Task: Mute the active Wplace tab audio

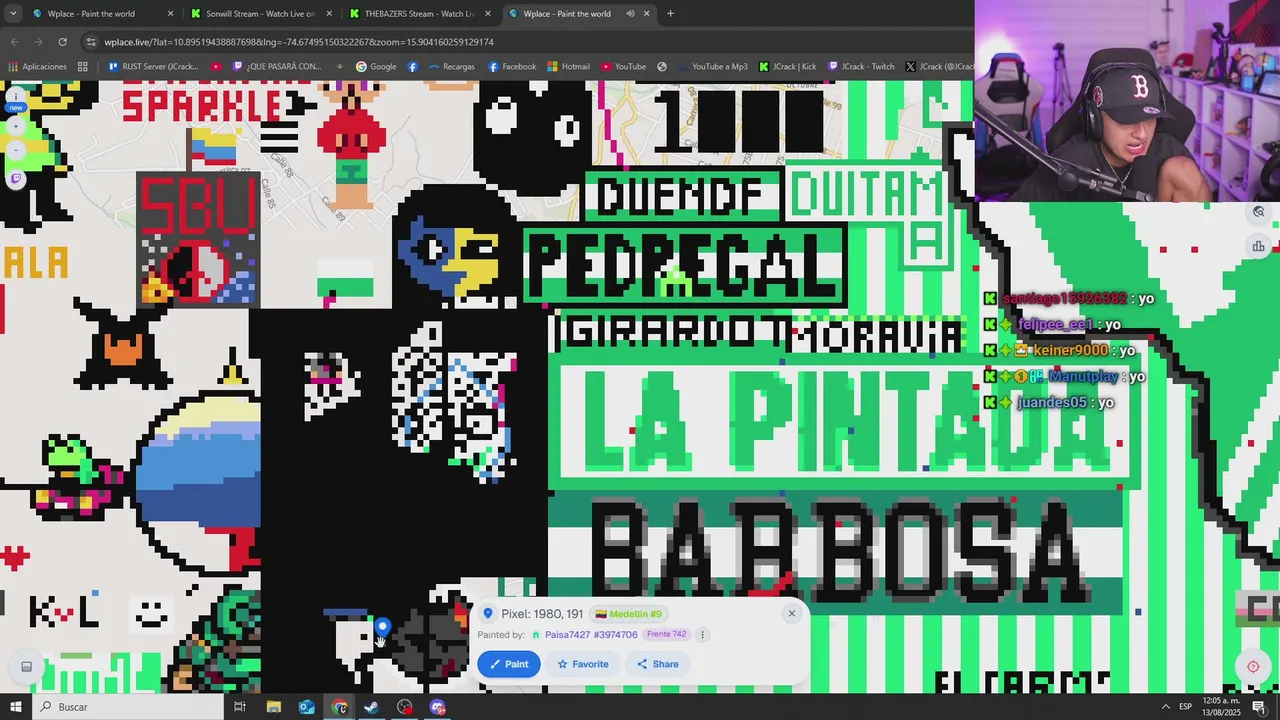Action: 630,14
